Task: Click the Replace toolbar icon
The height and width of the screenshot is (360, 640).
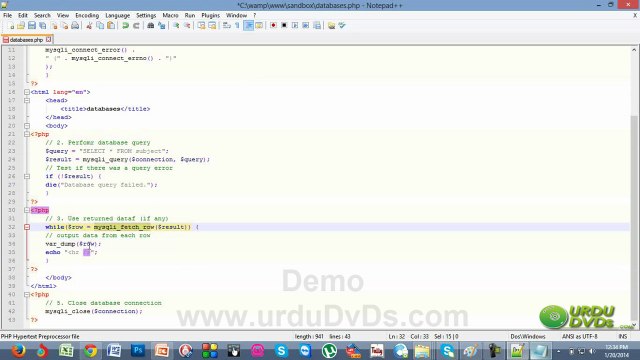Action: tap(162, 26)
